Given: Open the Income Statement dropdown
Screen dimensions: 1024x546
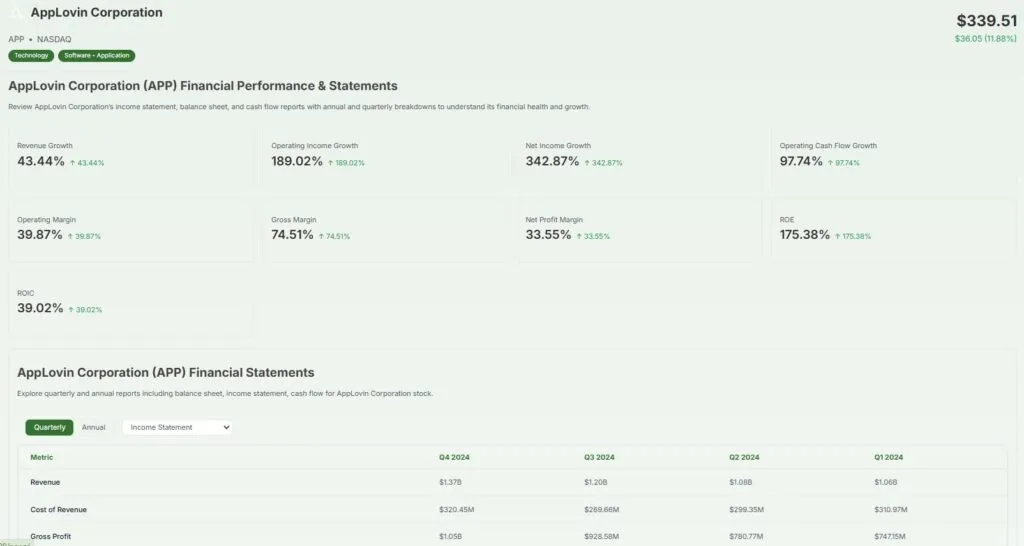Looking at the screenshot, I should [176, 427].
